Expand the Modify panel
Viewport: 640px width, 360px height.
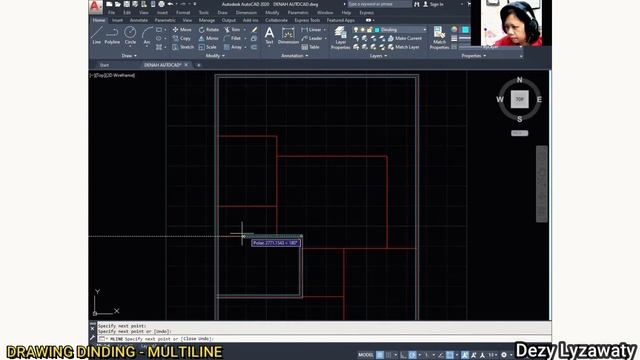coord(215,56)
